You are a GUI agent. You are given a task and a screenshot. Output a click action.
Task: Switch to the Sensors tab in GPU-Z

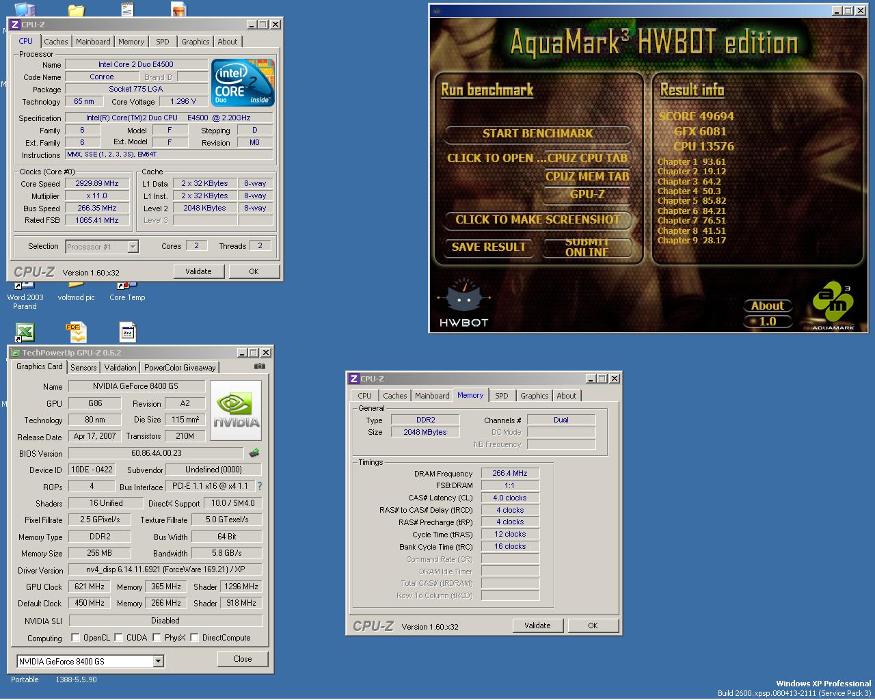tap(84, 367)
